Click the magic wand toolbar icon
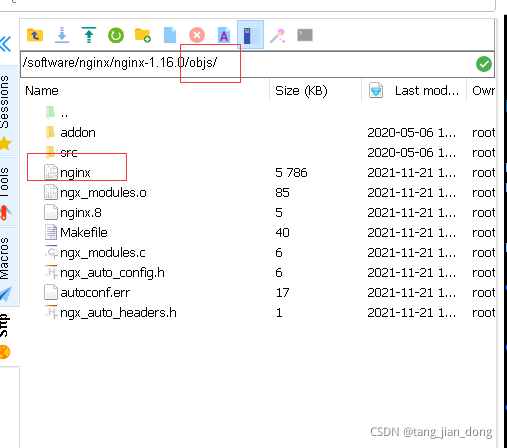Screen dimensions: 507x448 pos(278,35)
